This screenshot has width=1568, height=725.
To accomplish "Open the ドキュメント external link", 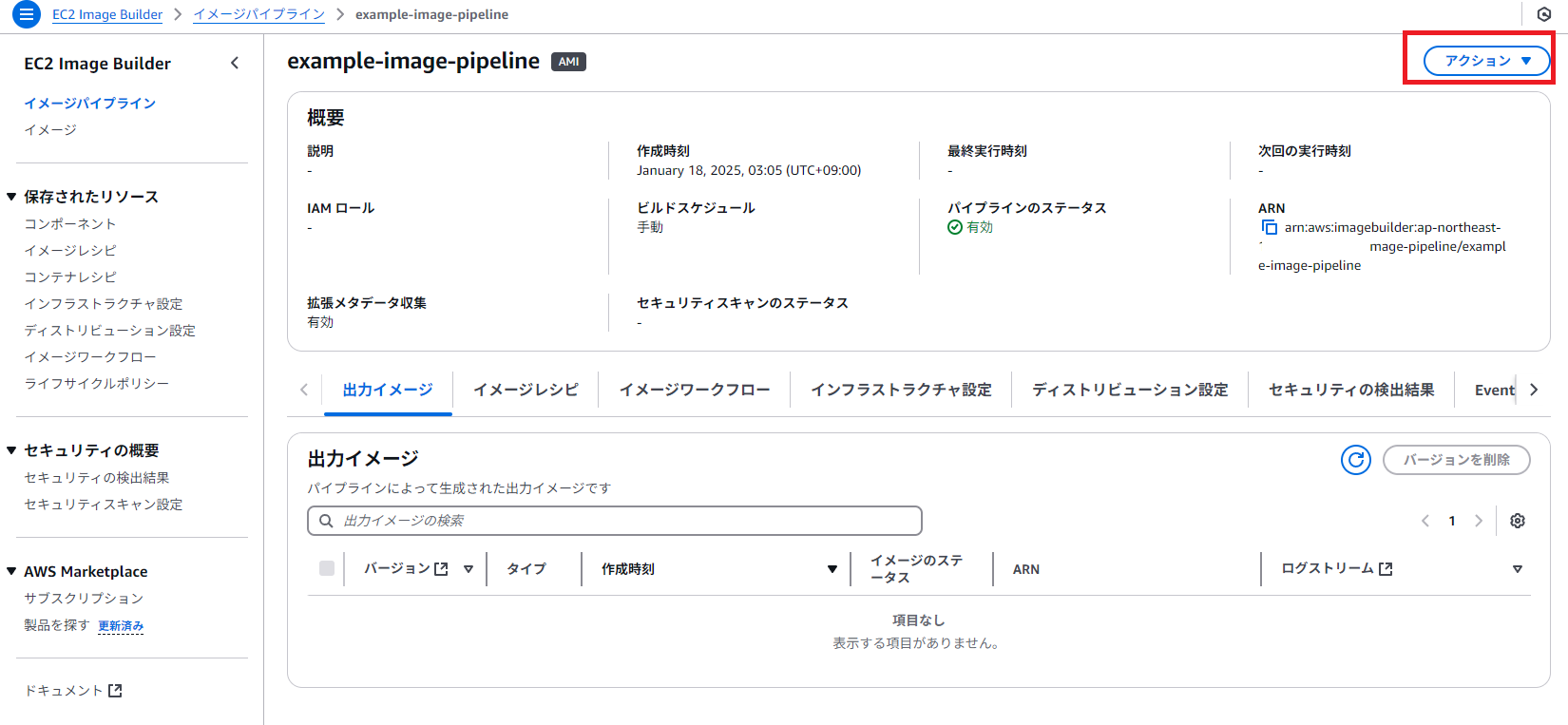I will click(x=73, y=691).
